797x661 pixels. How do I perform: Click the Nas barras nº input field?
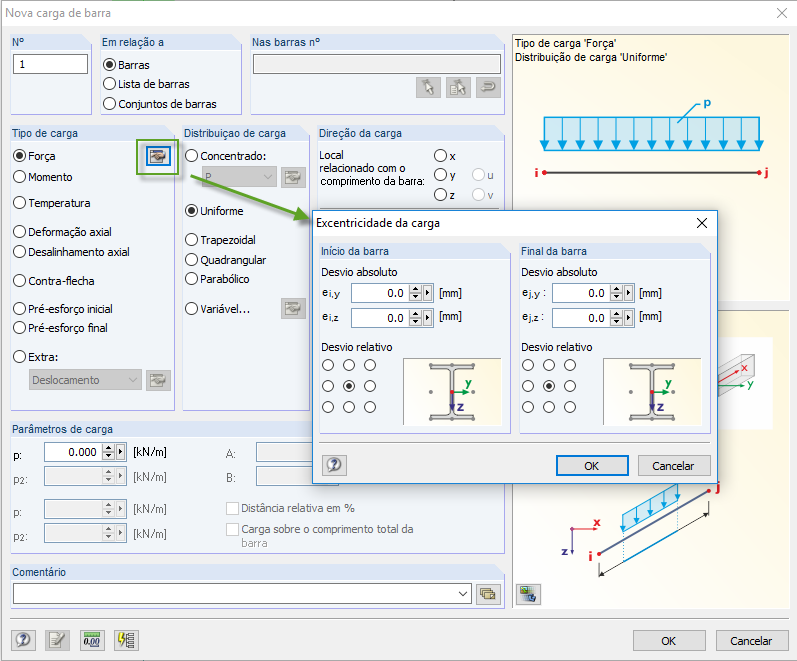tap(377, 64)
